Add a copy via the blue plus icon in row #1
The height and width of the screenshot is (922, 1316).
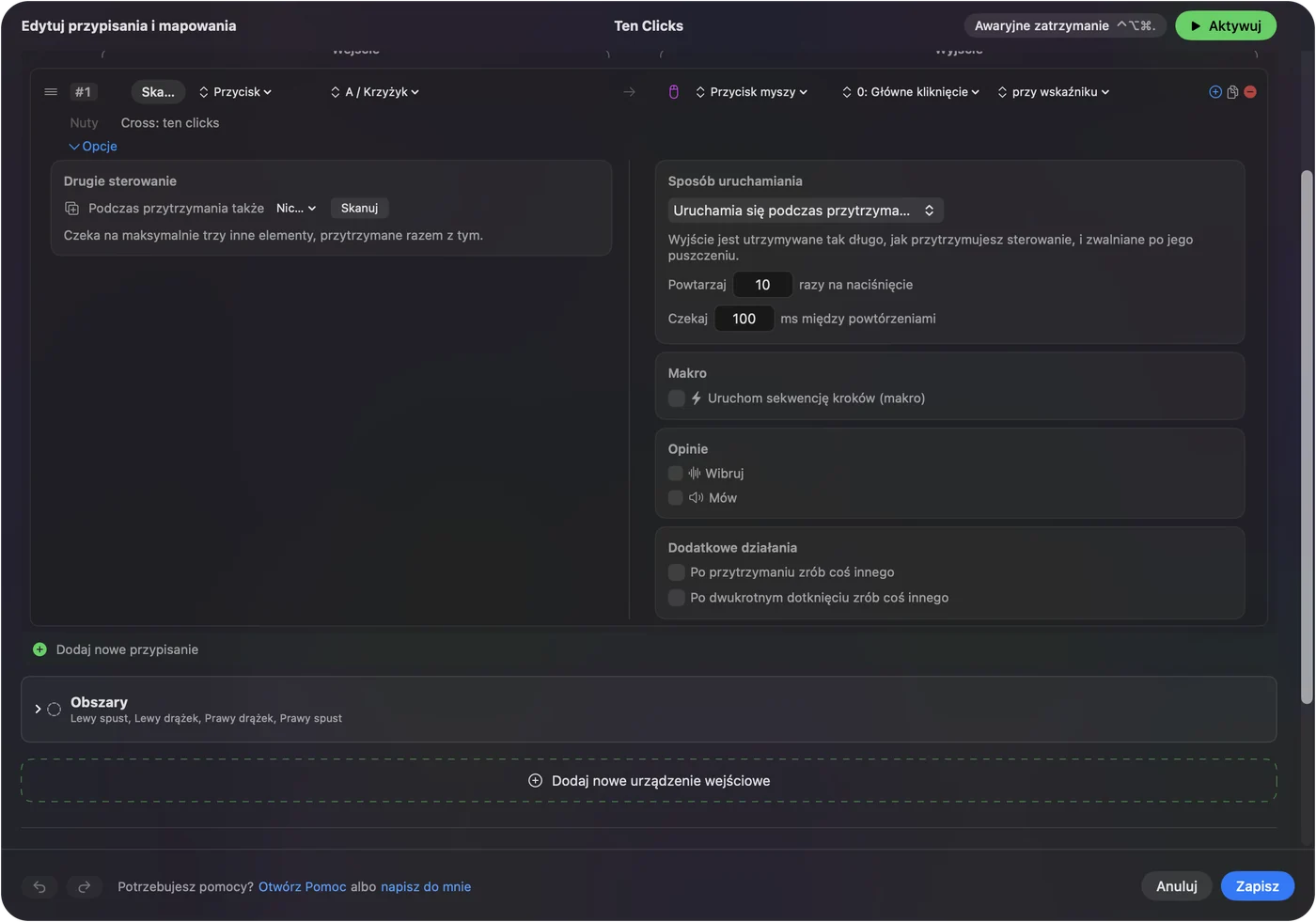(1215, 92)
